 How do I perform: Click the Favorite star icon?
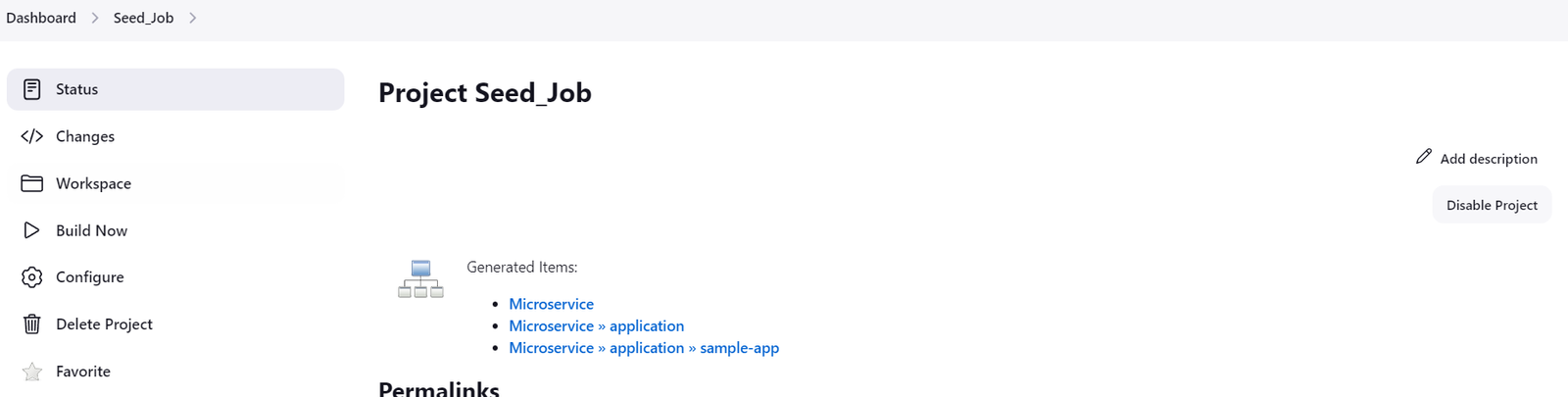coord(31,372)
